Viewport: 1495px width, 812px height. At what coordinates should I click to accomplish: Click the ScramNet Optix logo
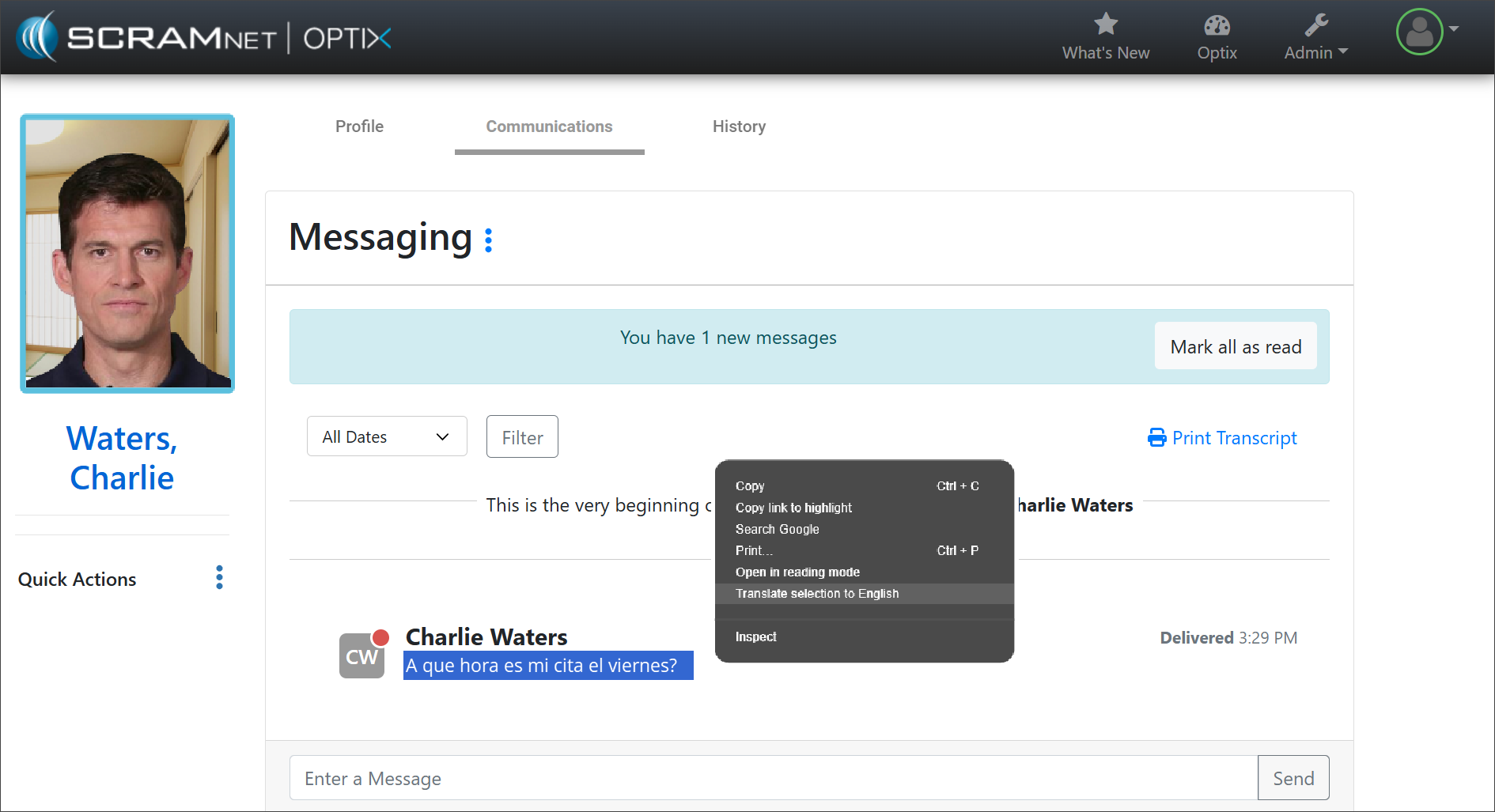[204, 37]
